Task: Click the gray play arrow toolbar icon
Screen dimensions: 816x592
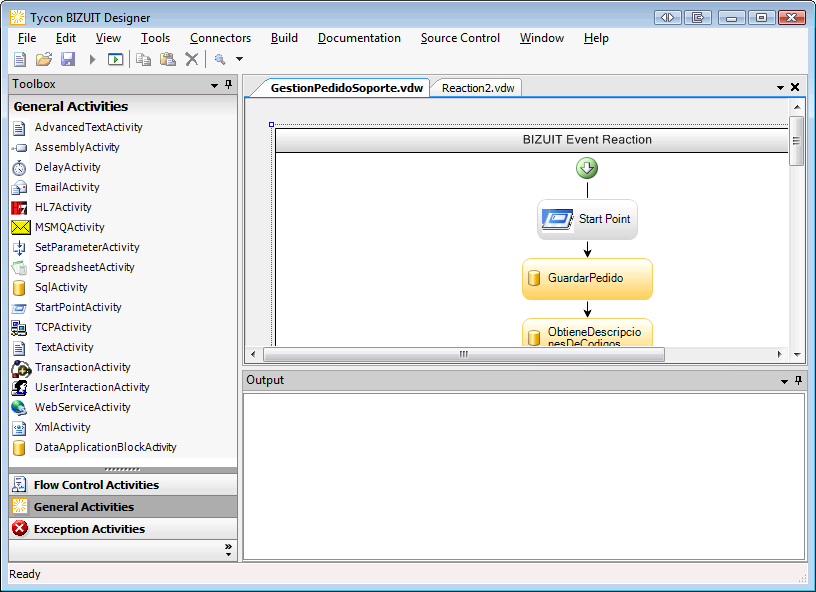Action: [93, 59]
